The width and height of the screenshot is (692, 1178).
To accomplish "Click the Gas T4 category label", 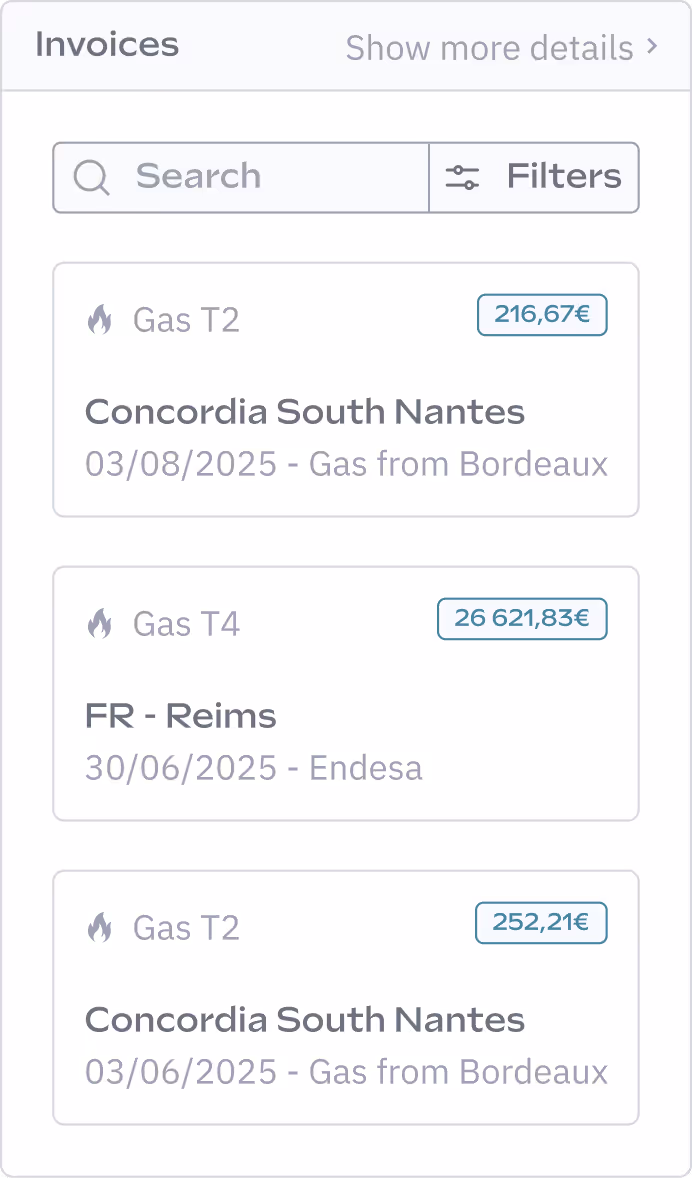I will (x=186, y=623).
